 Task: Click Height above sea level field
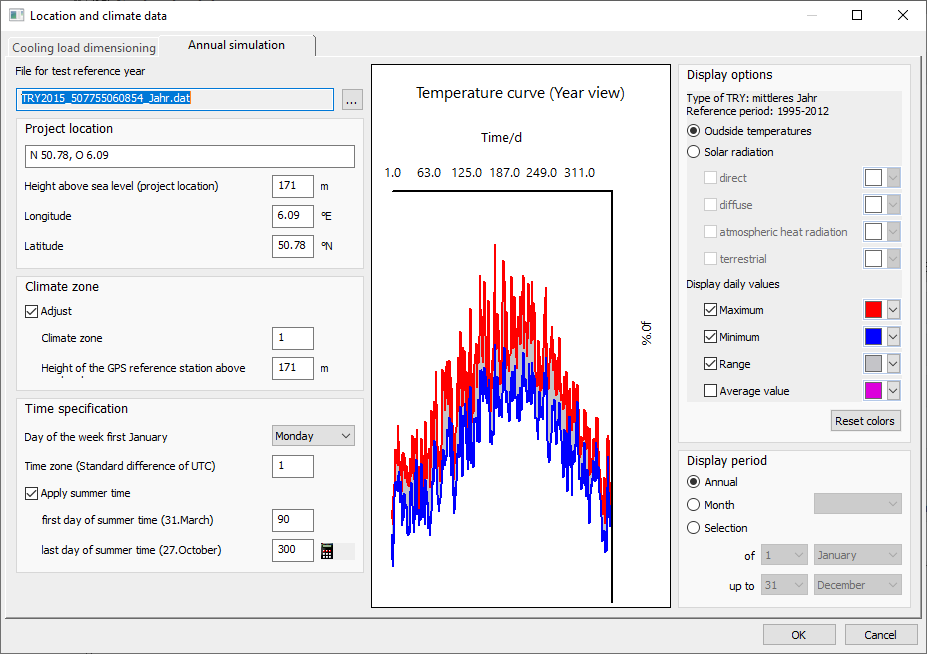click(293, 186)
